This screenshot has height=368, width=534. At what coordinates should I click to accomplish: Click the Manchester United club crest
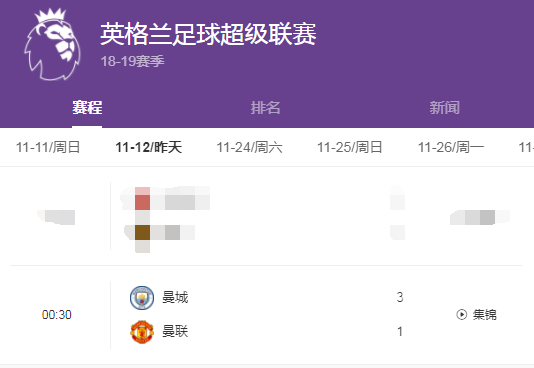click(142, 332)
